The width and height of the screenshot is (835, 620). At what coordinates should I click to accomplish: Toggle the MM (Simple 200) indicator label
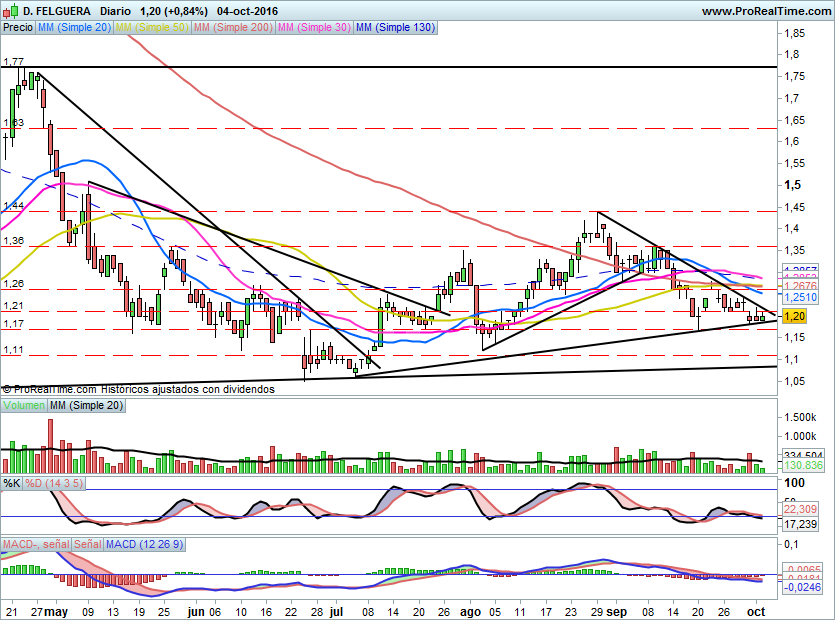click(232, 28)
